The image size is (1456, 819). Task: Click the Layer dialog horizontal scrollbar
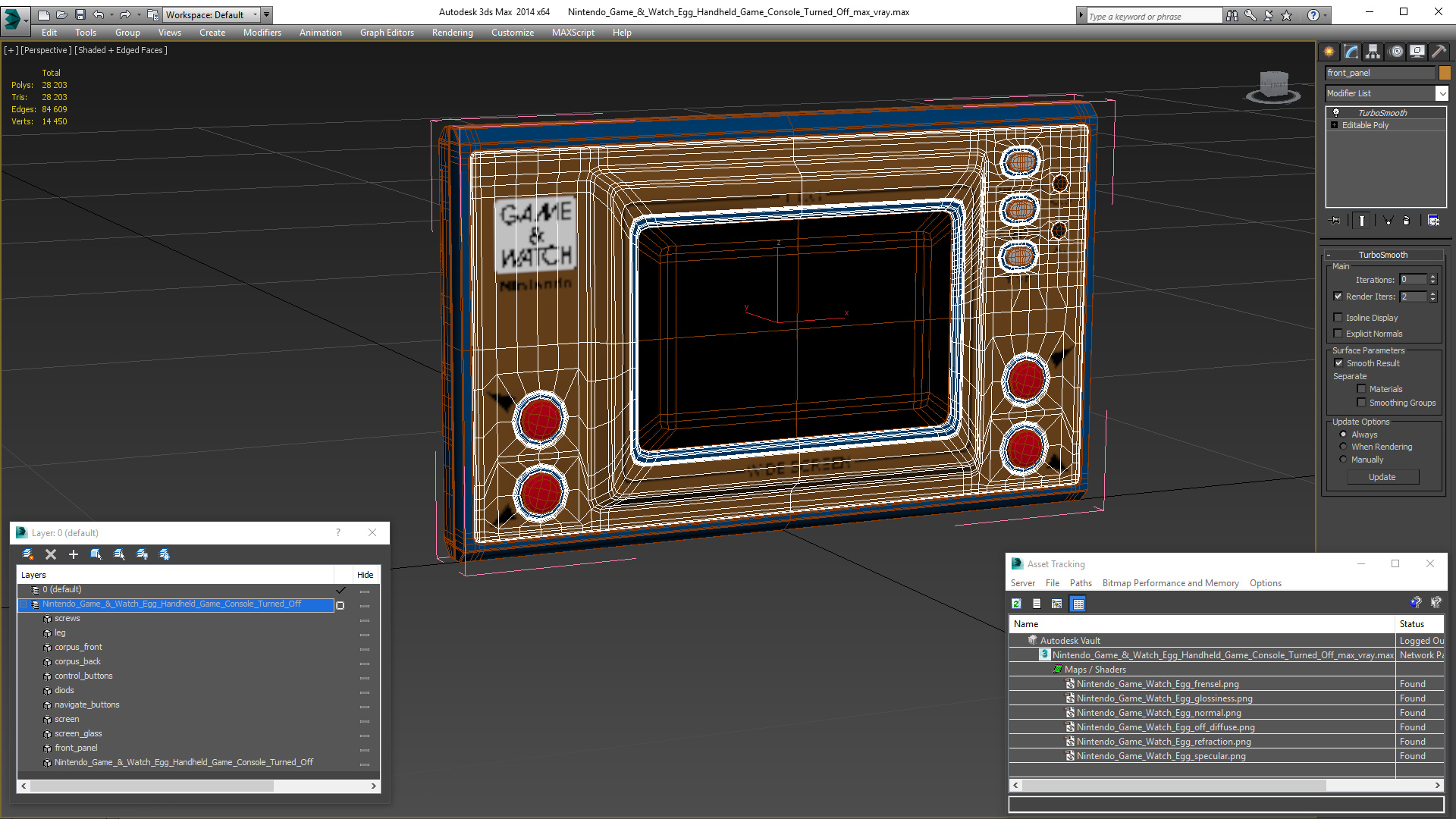click(x=198, y=786)
